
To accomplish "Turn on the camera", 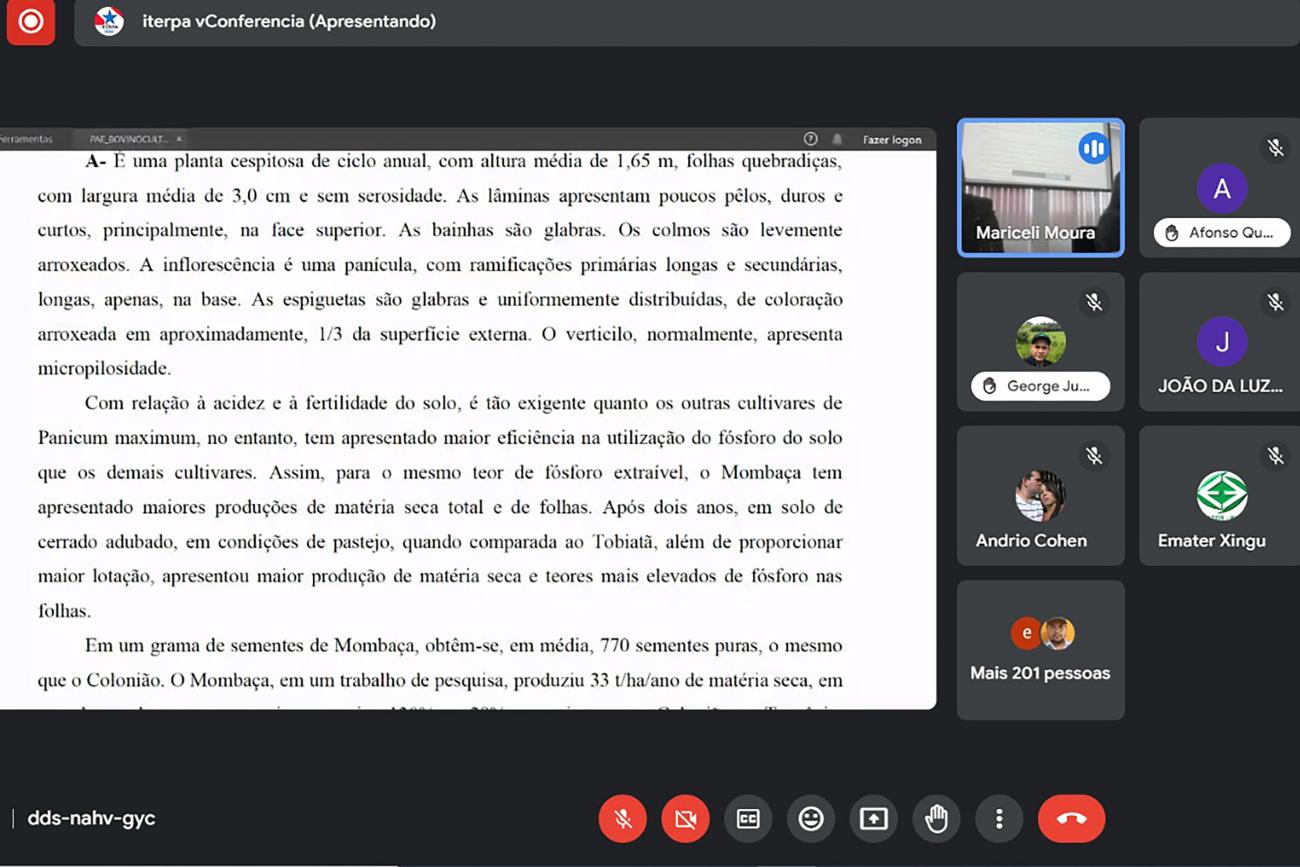I will (685, 818).
